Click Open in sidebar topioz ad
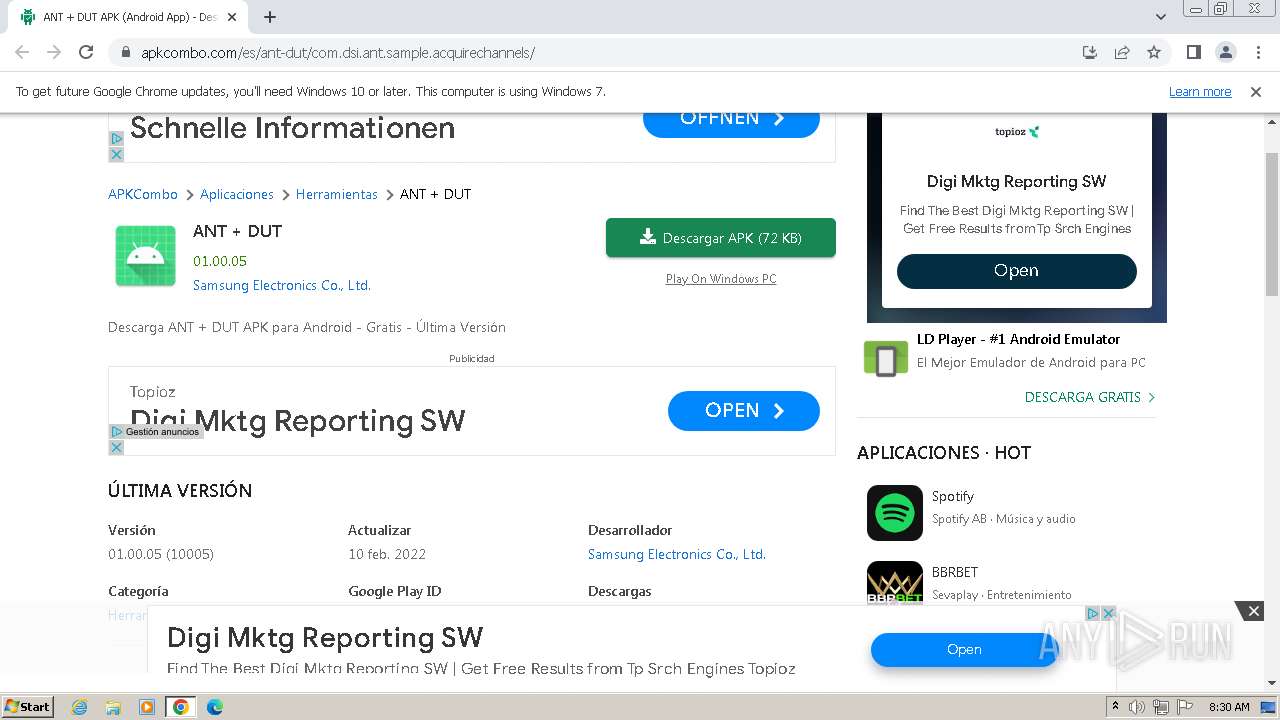Viewport: 1280px width, 720px height. coord(1017,271)
